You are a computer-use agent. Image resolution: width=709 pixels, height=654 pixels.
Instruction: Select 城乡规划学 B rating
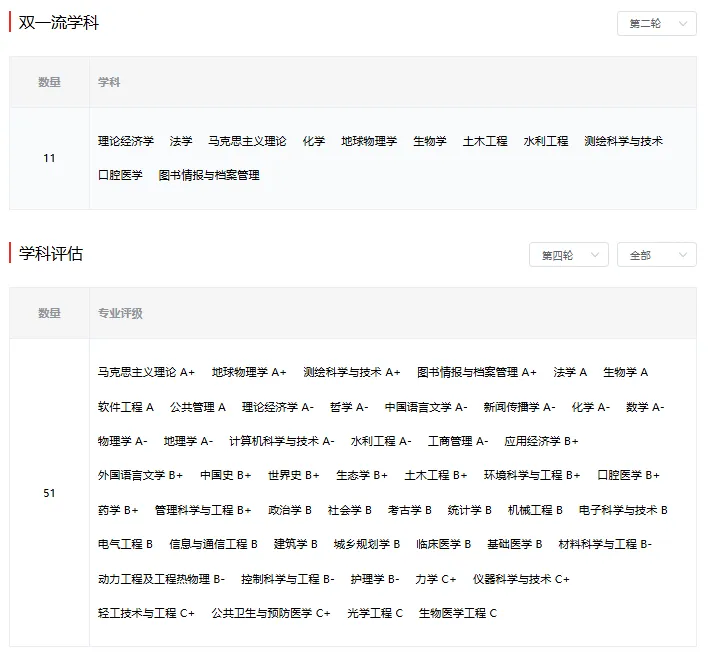point(367,544)
